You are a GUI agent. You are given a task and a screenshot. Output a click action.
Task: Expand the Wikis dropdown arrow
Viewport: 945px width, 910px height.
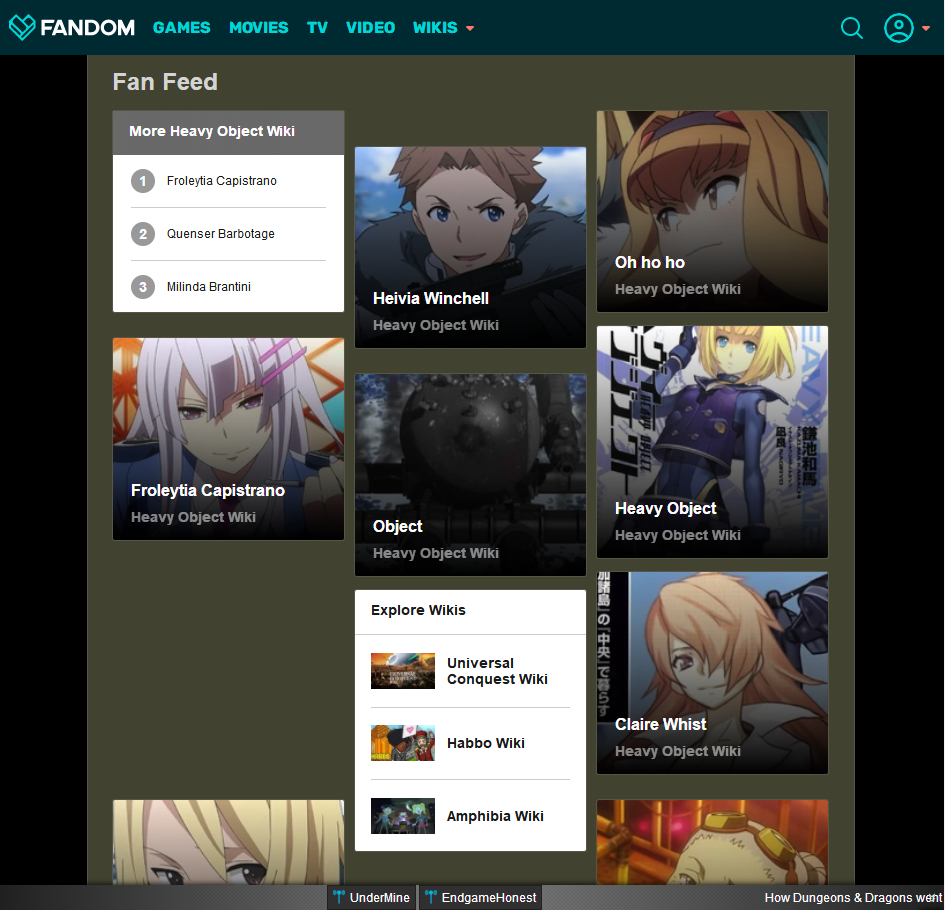coord(470,28)
